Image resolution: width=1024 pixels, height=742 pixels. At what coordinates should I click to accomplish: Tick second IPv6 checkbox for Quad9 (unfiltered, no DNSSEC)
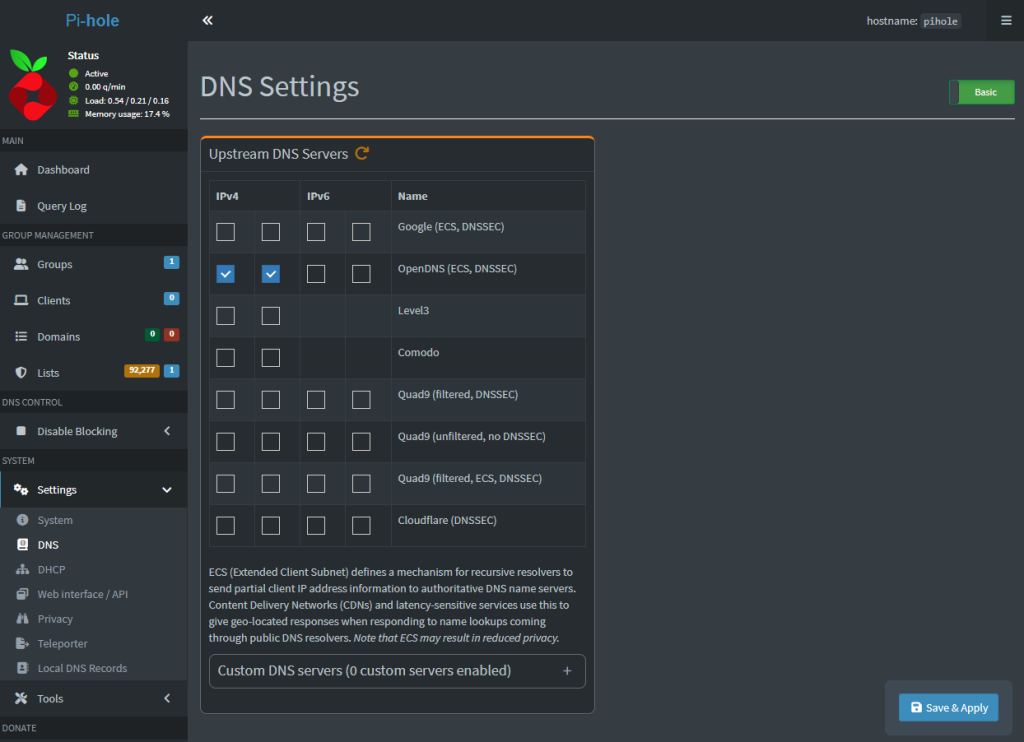click(x=361, y=442)
